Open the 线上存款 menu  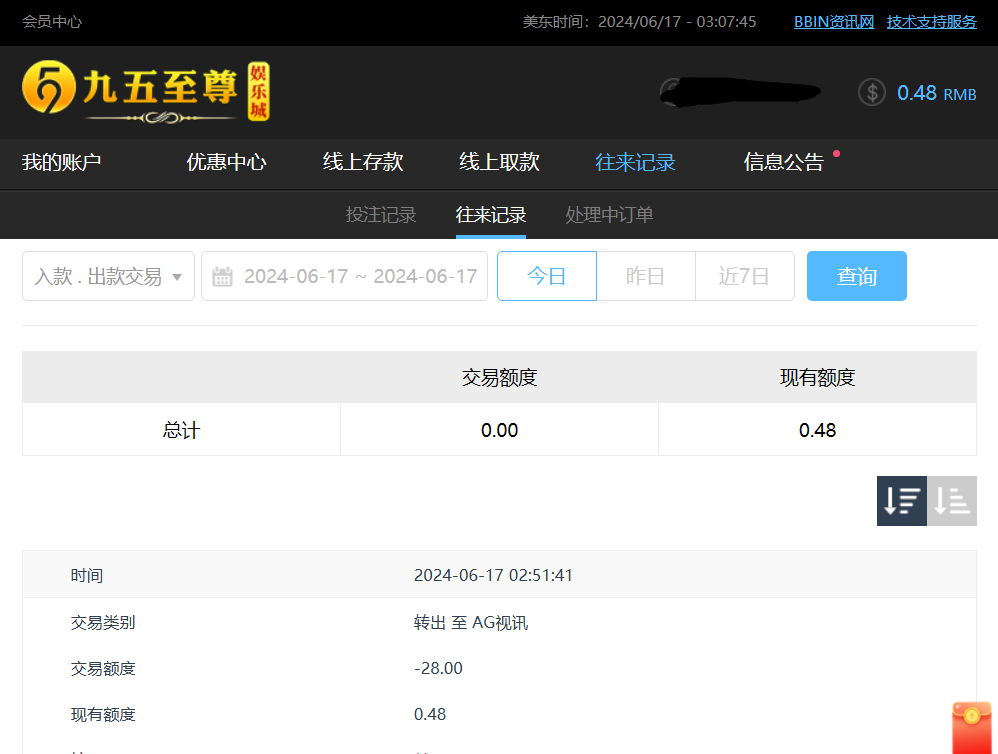tap(363, 162)
